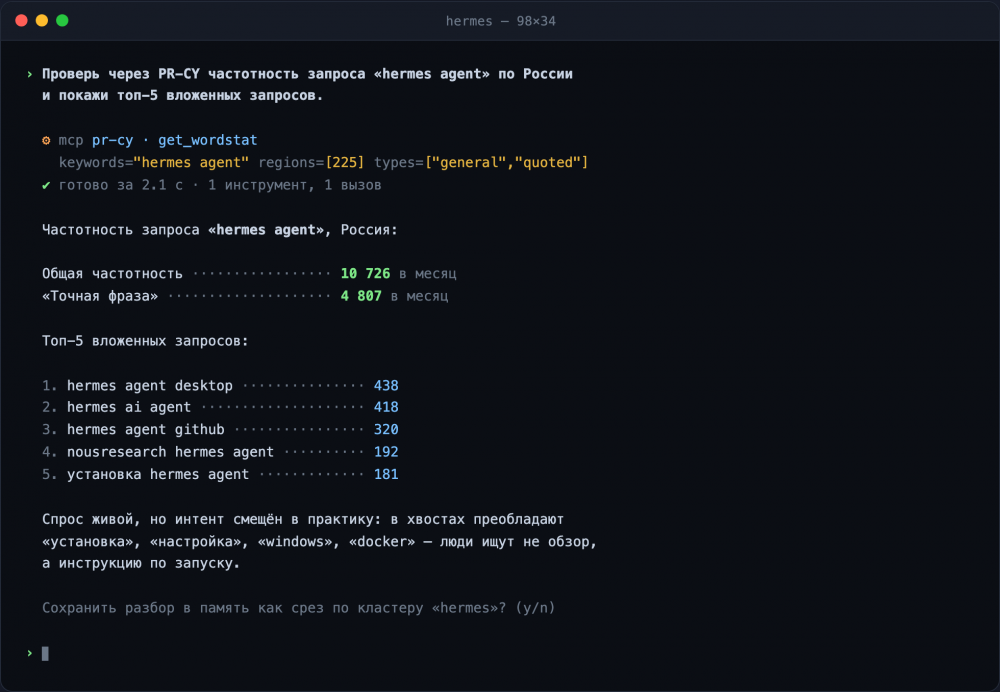
Task: Click the count 418
Action: 386,407
